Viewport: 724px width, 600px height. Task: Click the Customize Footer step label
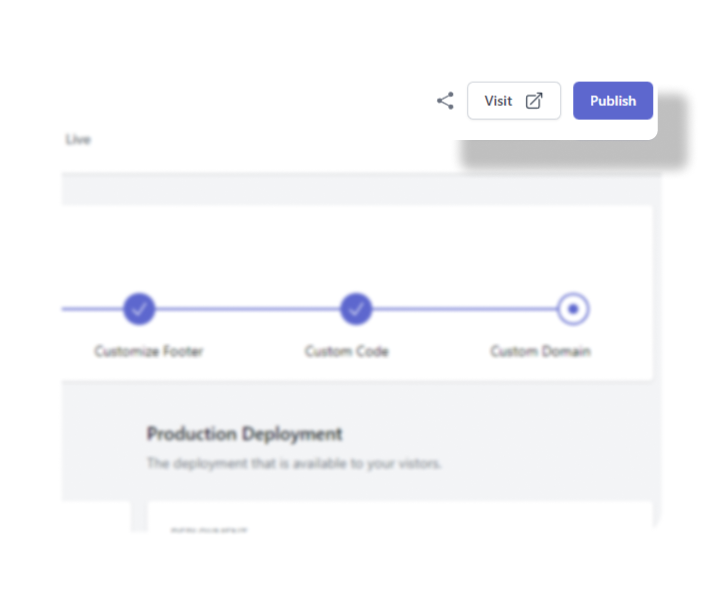click(149, 351)
